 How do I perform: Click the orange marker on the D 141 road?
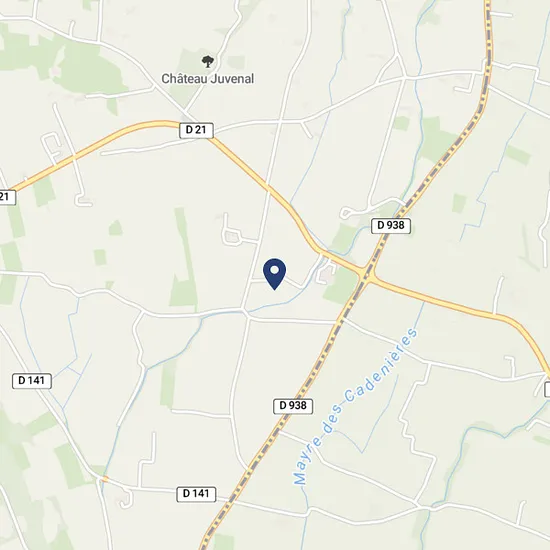point(103,479)
